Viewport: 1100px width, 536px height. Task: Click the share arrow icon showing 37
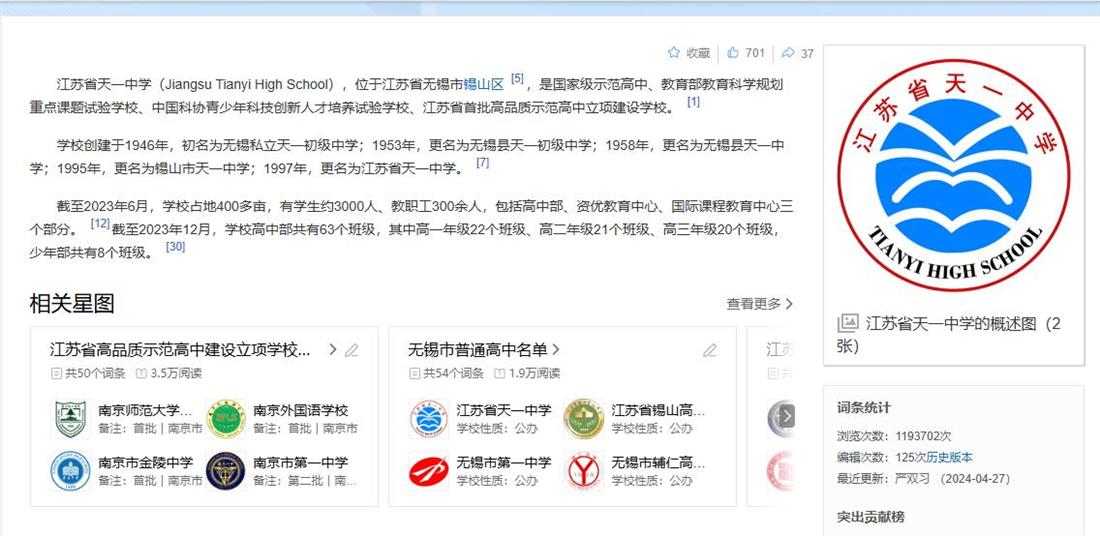[x=788, y=53]
